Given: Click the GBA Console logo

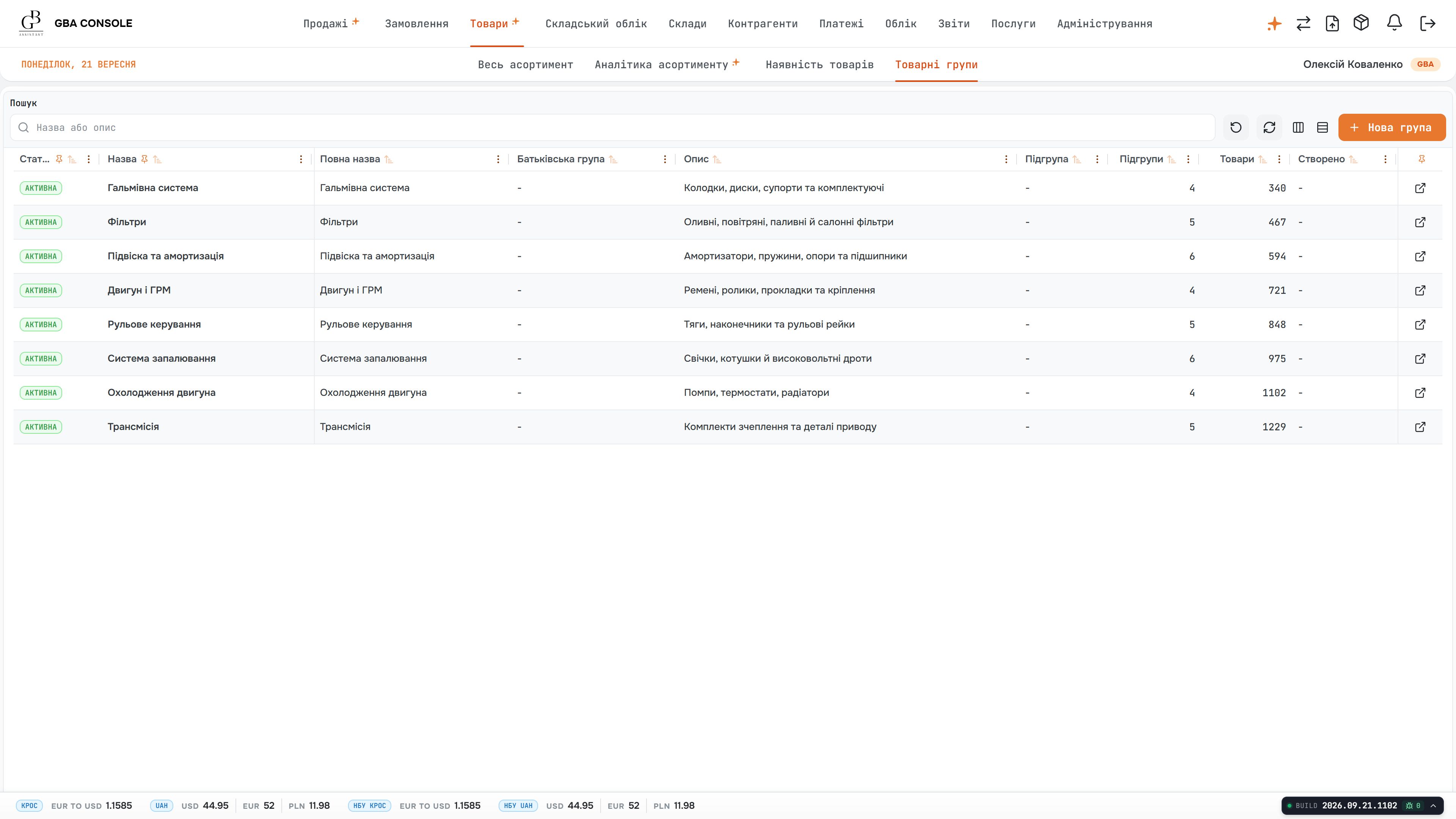Looking at the screenshot, I should pos(31,23).
